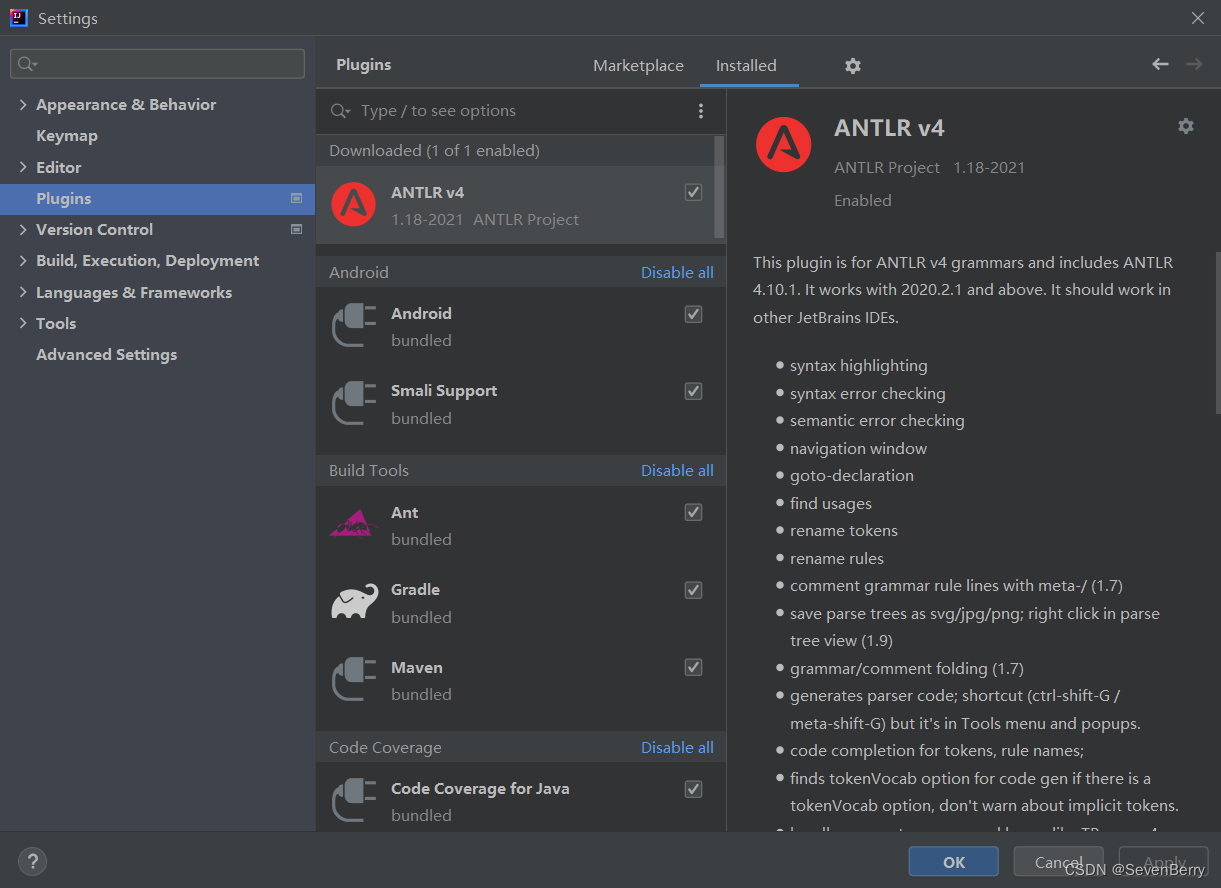Expand the Tools tree section

(22, 323)
